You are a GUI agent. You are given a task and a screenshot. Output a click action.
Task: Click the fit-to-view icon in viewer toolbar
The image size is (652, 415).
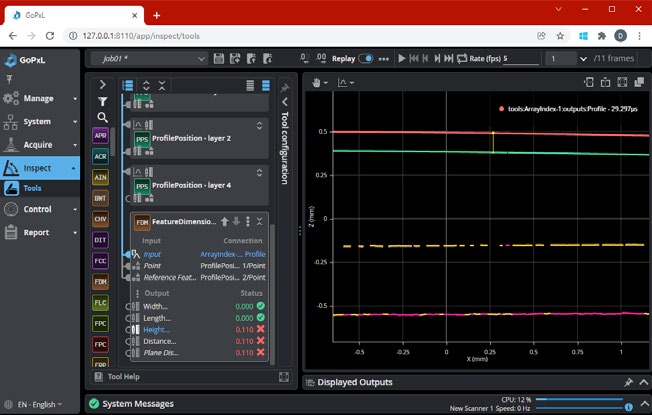point(622,82)
